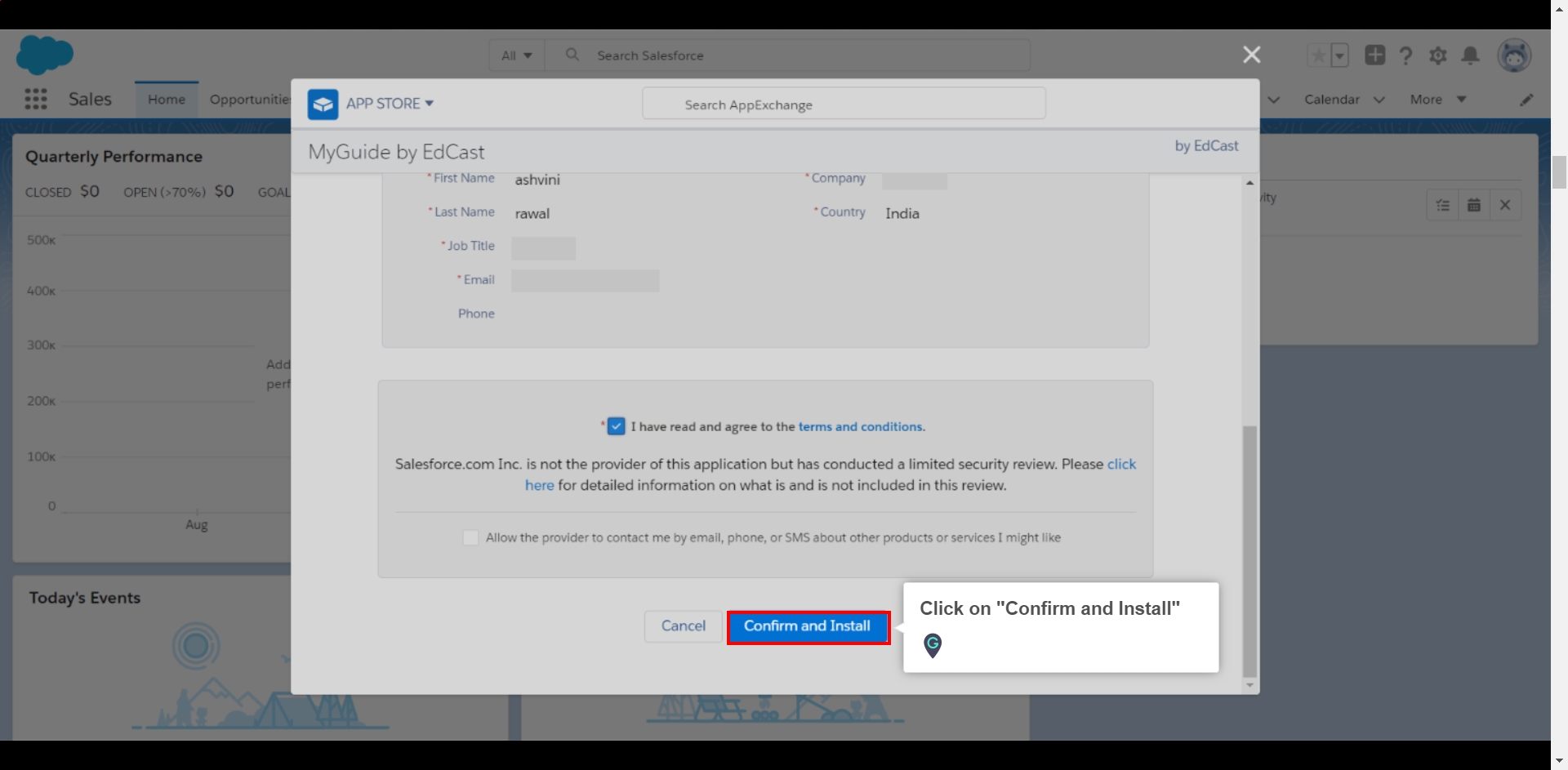Viewport: 1568px width, 770px height.
Task: Open the help question mark icon
Action: (x=1405, y=56)
